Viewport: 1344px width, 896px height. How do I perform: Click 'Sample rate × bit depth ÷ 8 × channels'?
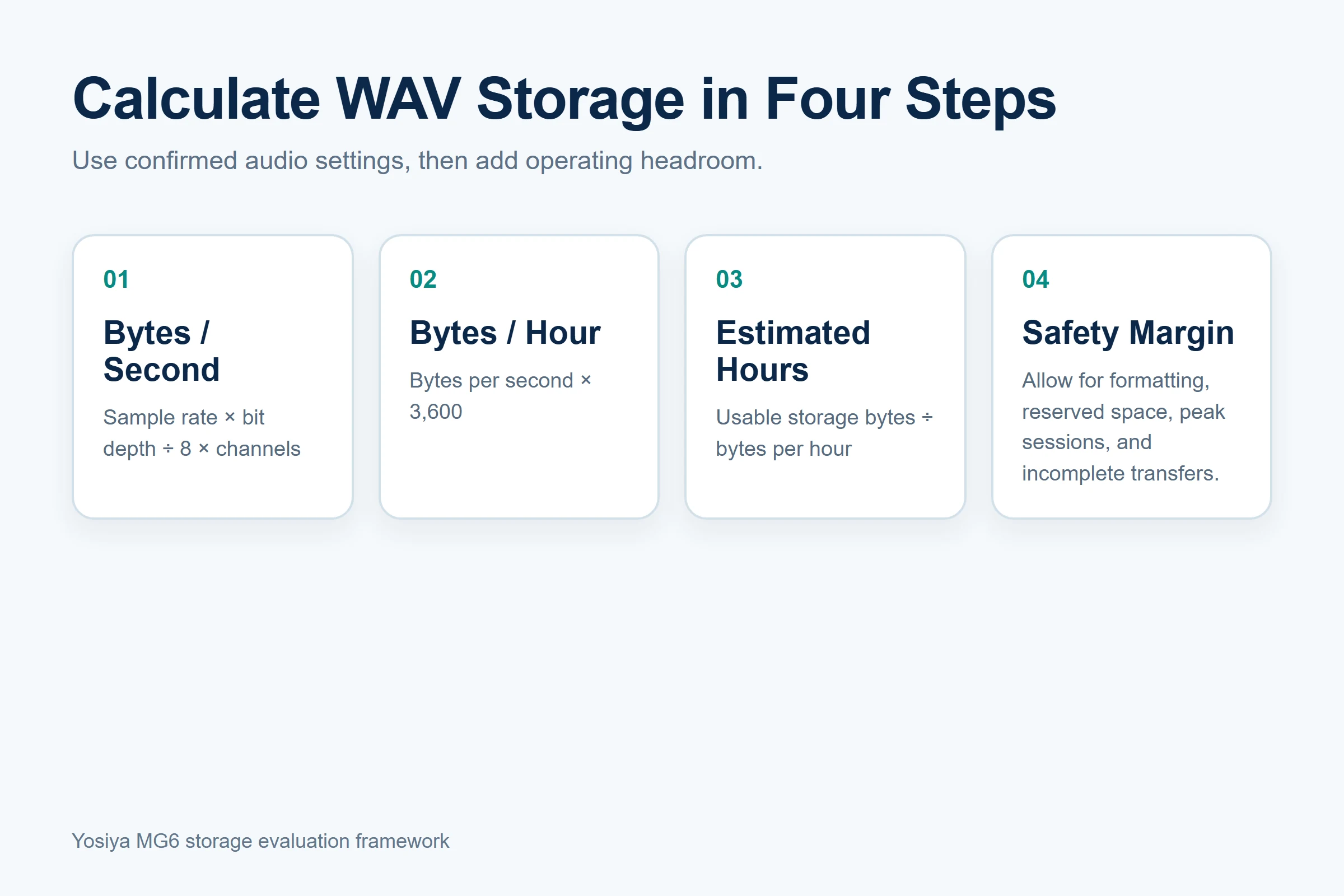202,433
